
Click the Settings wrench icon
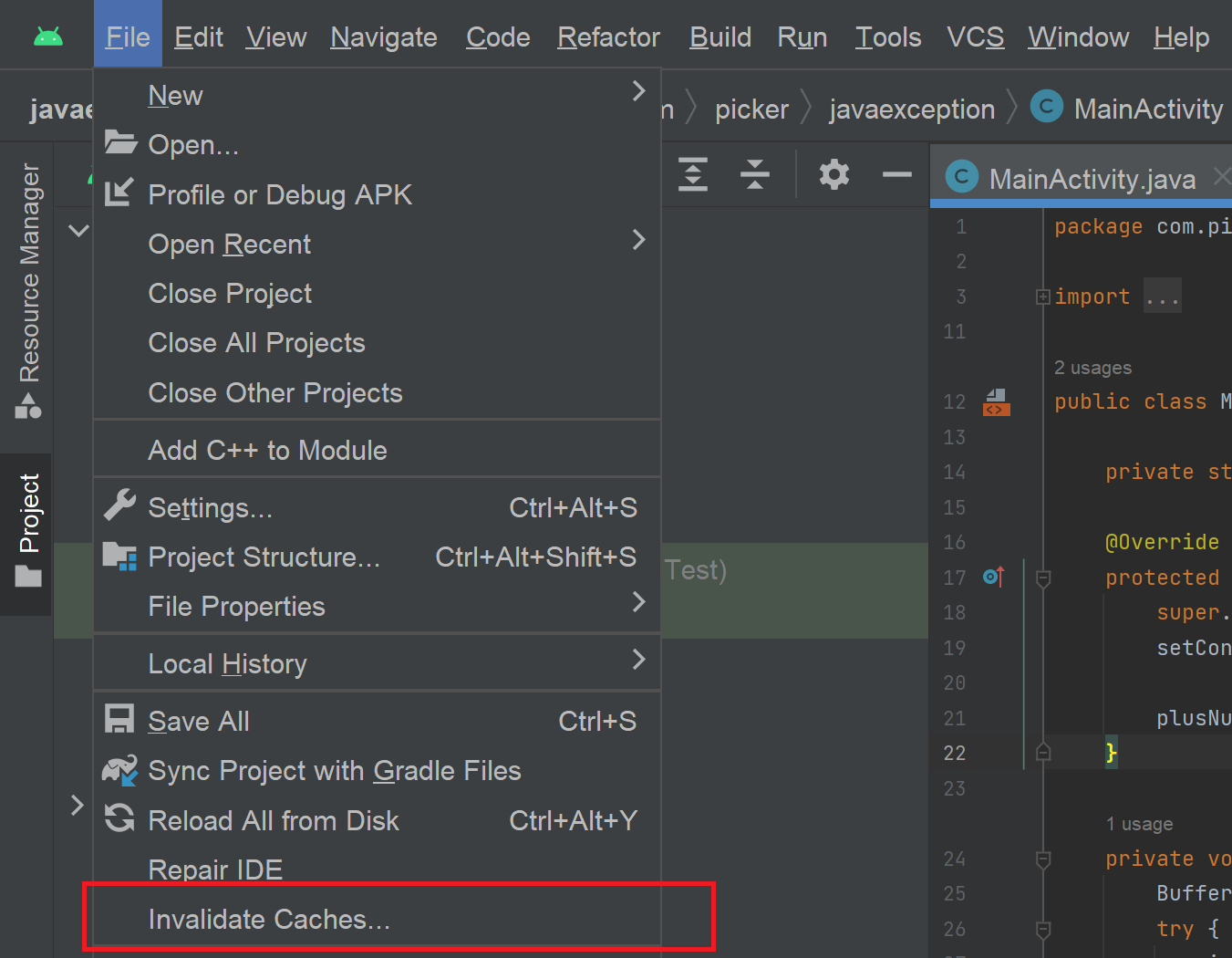click(119, 505)
